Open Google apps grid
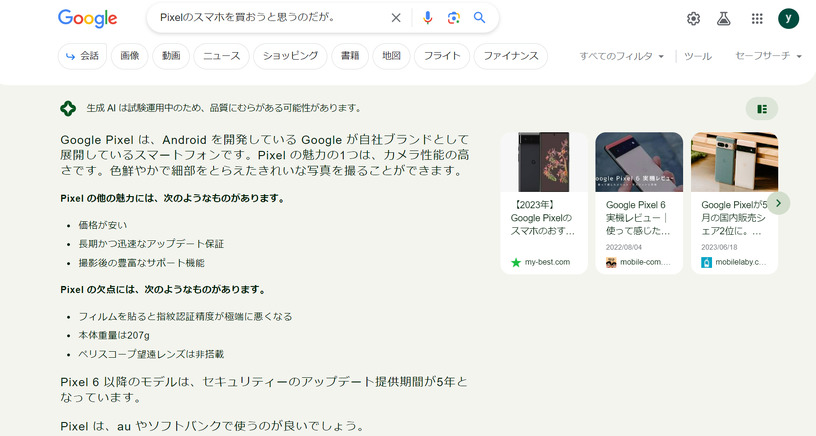The height and width of the screenshot is (436, 816). [757, 19]
